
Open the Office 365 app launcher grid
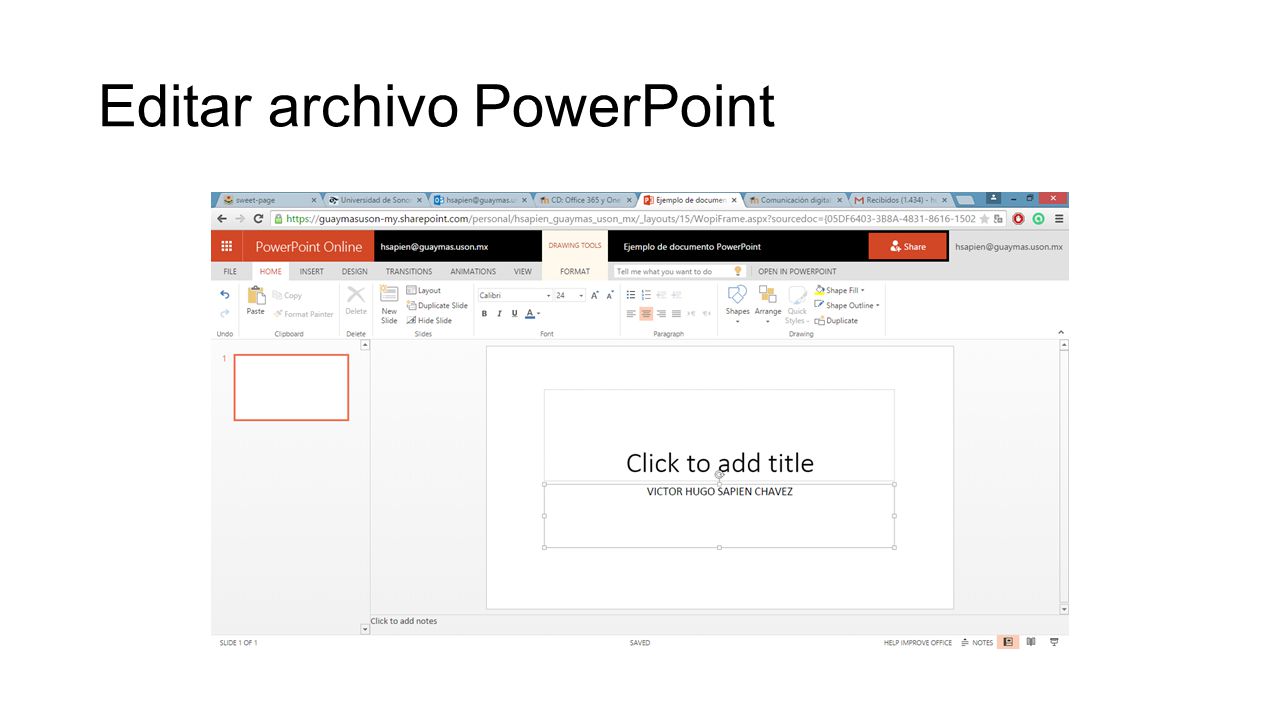pos(226,246)
